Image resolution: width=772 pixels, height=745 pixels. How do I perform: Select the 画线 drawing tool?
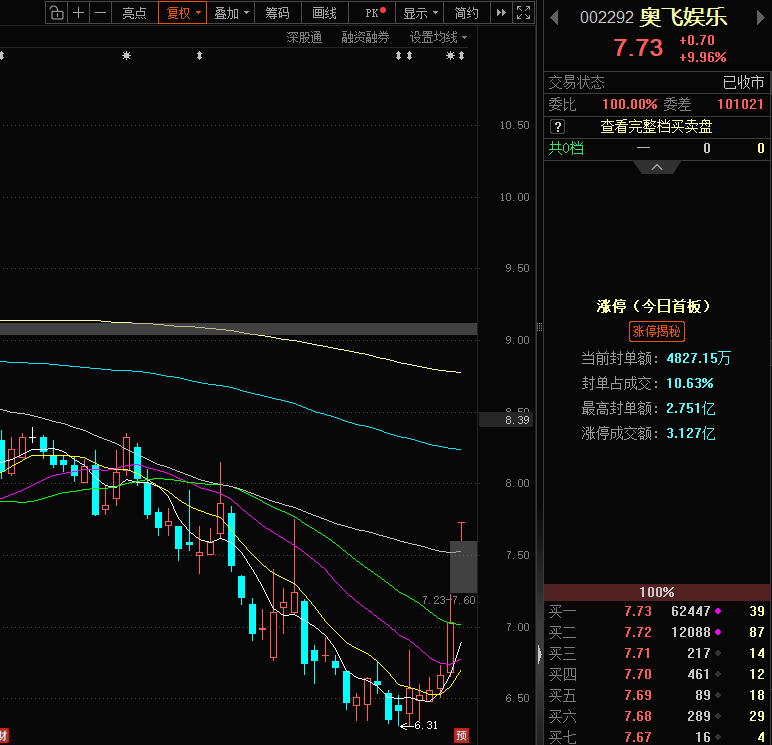324,13
